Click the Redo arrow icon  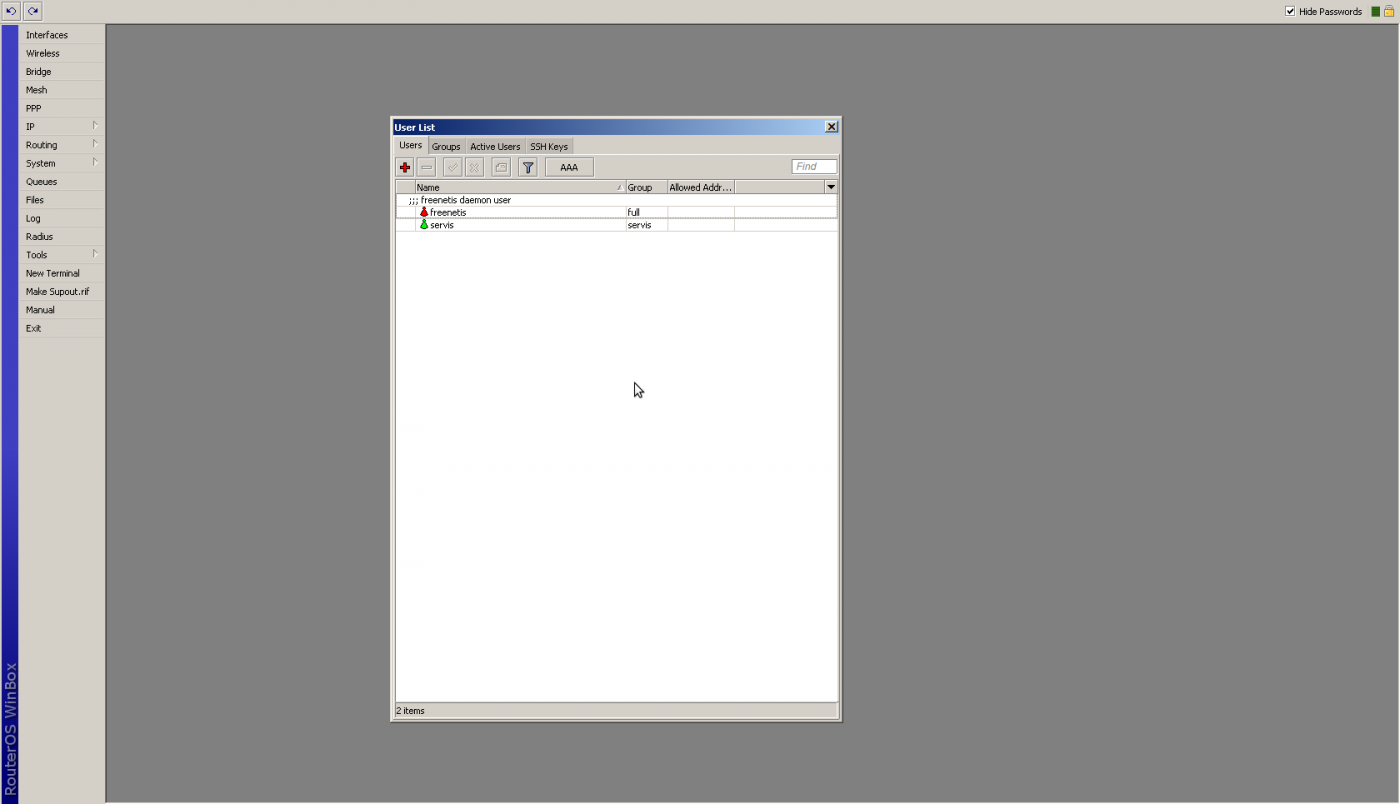pyautogui.click(x=33, y=11)
